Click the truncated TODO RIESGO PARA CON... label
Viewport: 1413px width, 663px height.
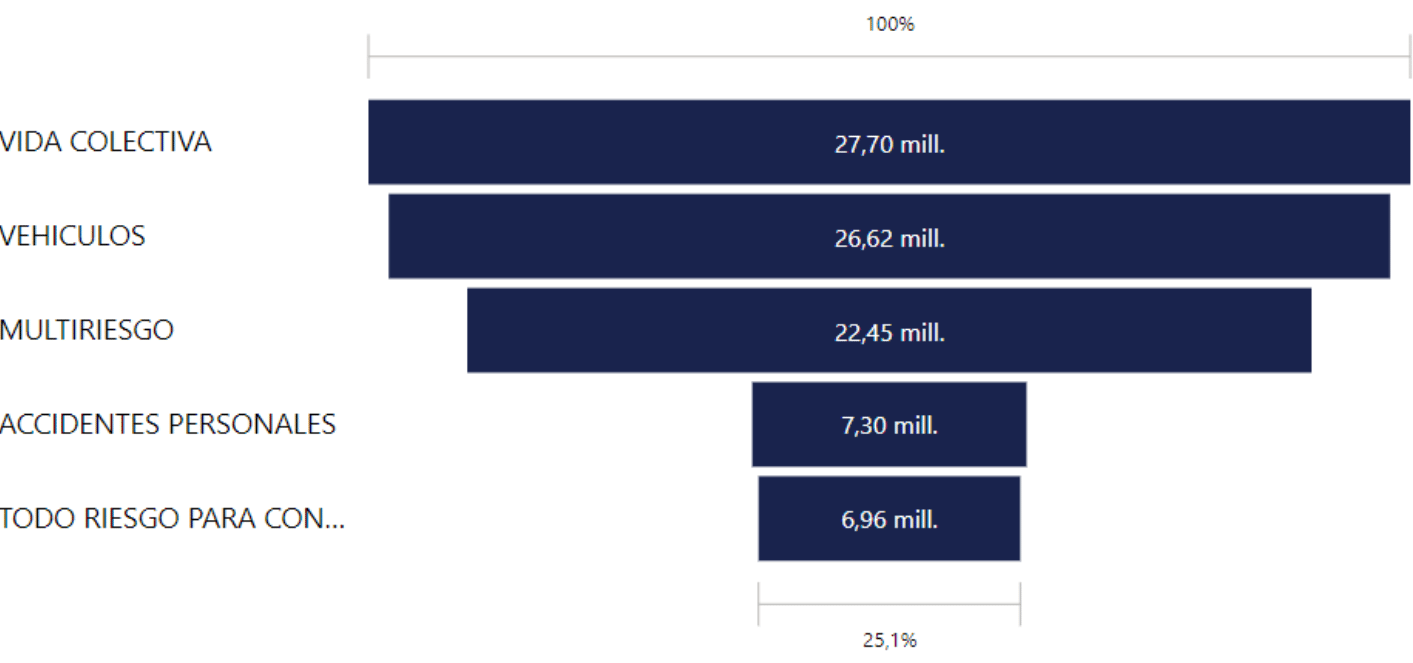[172, 518]
